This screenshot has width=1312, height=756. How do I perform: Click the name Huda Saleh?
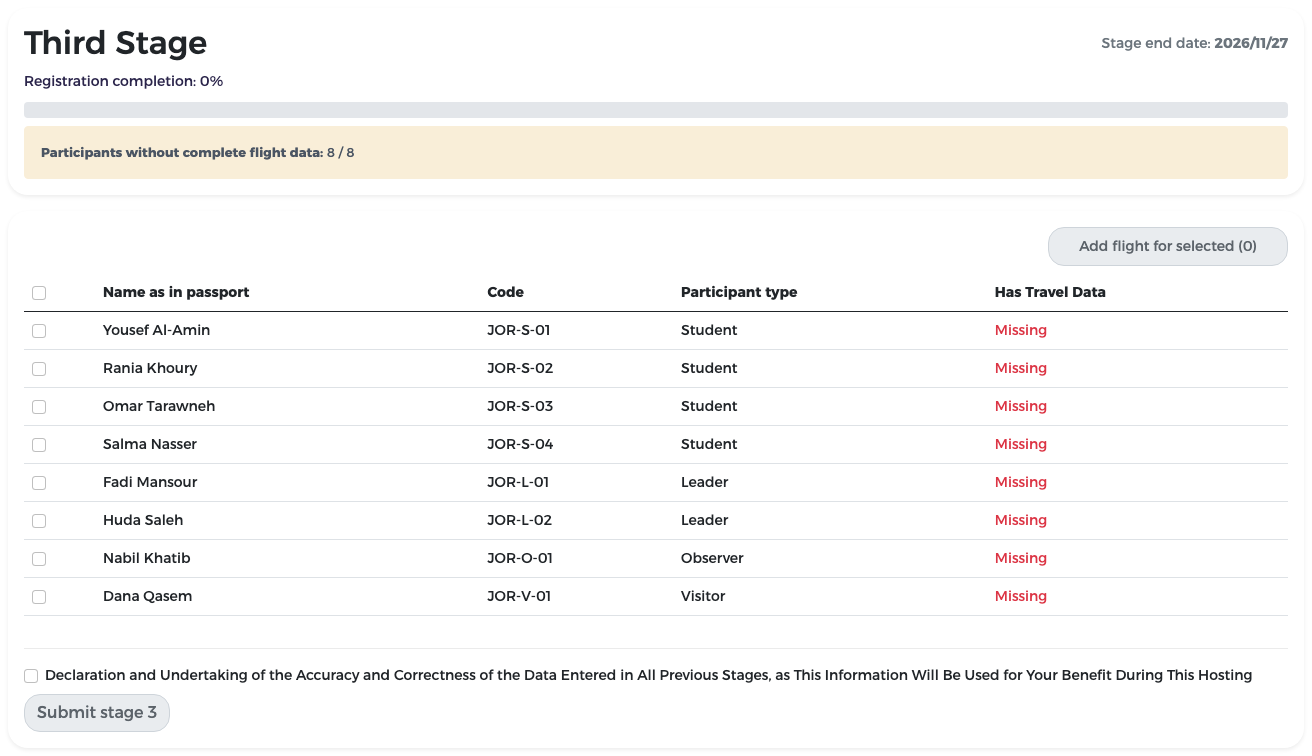pyautogui.click(x=143, y=520)
